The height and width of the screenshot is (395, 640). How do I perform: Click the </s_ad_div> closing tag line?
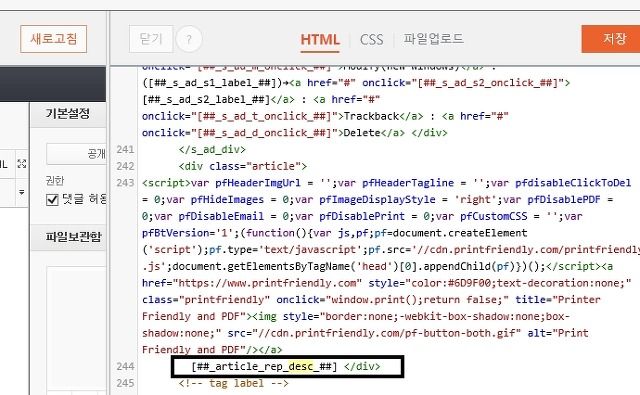tap(212, 149)
